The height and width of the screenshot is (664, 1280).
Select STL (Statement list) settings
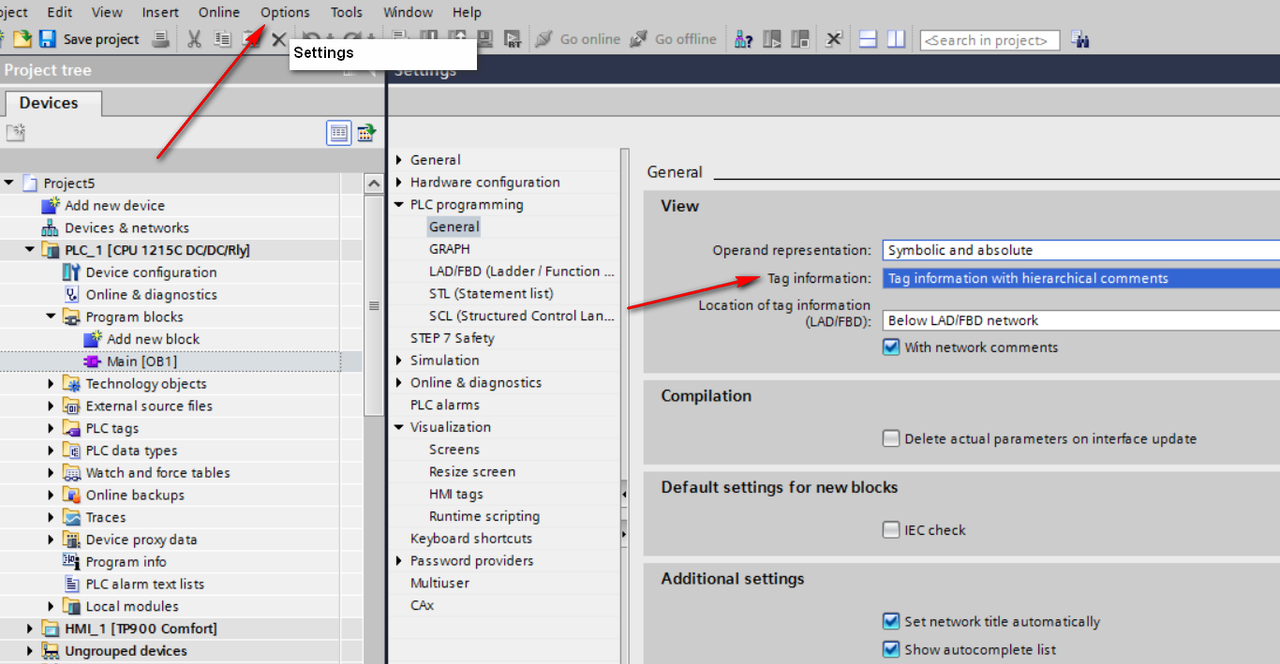(491, 293)
